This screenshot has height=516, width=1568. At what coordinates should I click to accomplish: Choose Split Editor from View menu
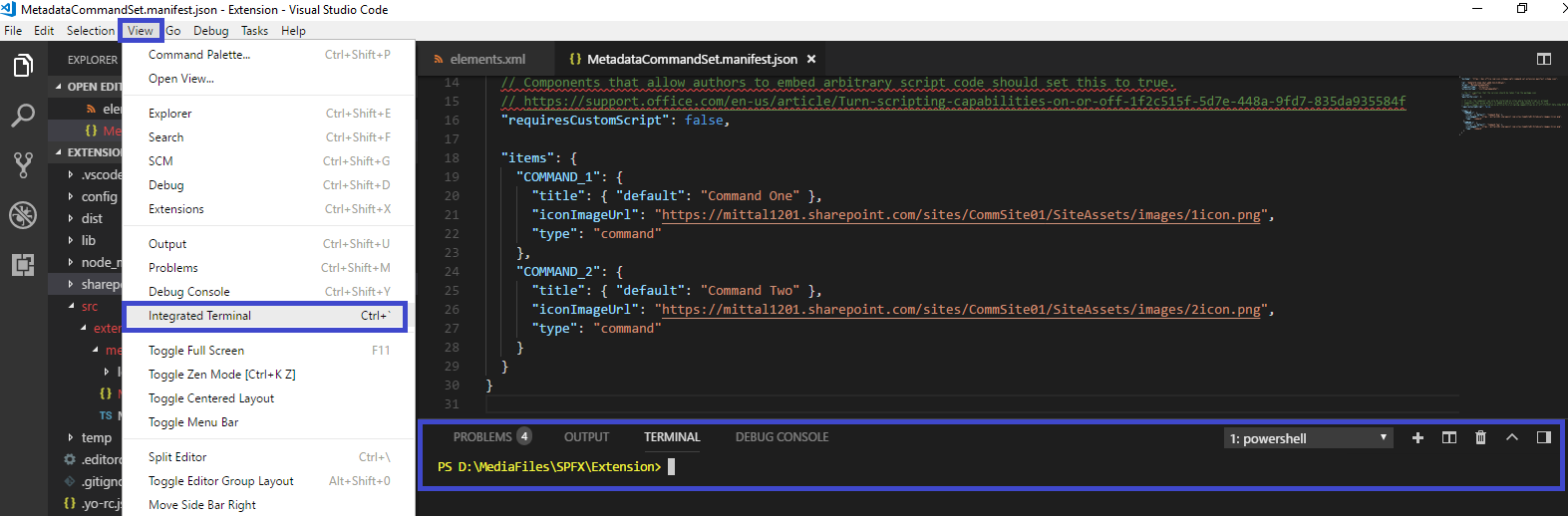pyautogui.click(x=268, y=457)
